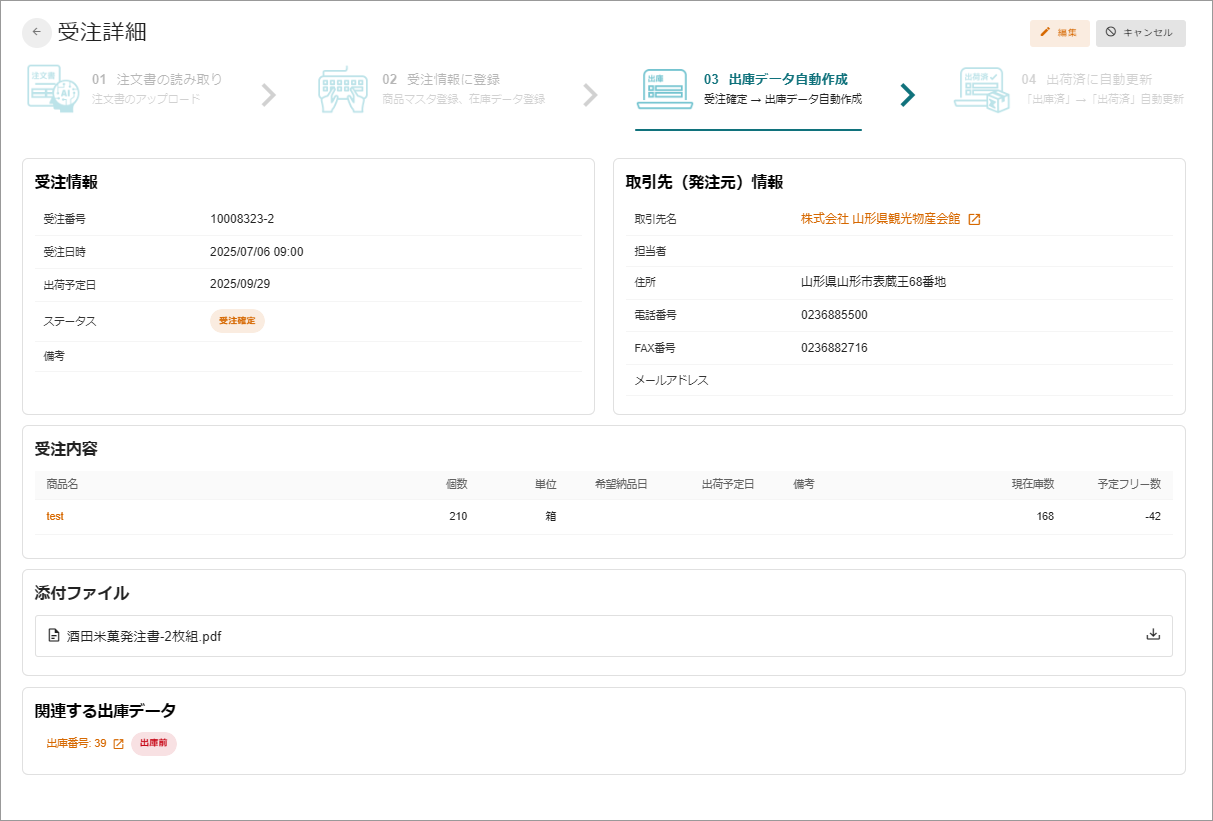Select step 04 出荷済に自動更新
The width and height of the screenshot is (1213, 821).
(x=1086, y=79)
